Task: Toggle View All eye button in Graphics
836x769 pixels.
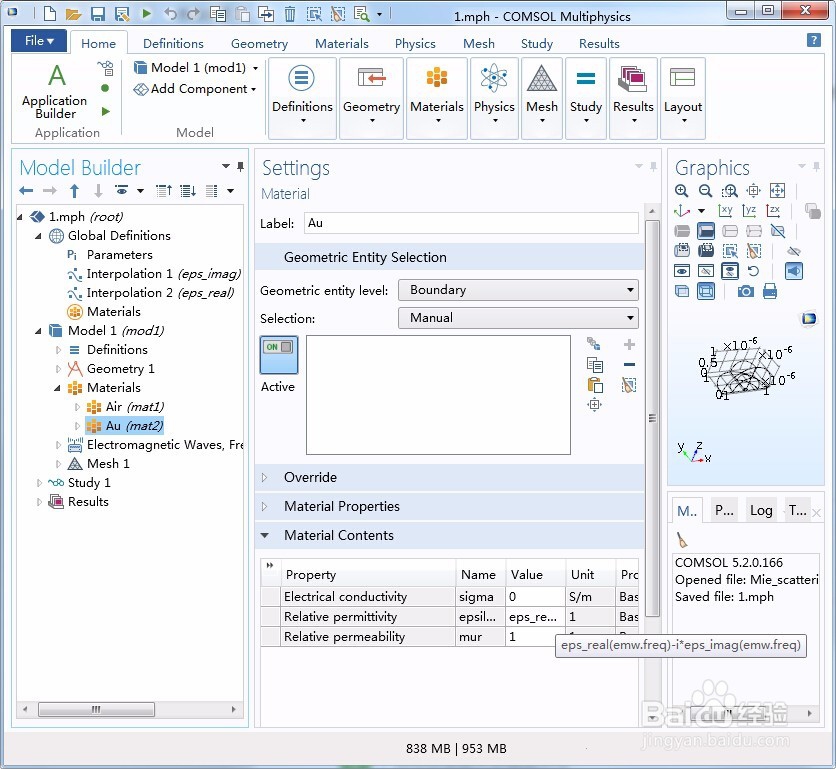Action: pos(729,271)
